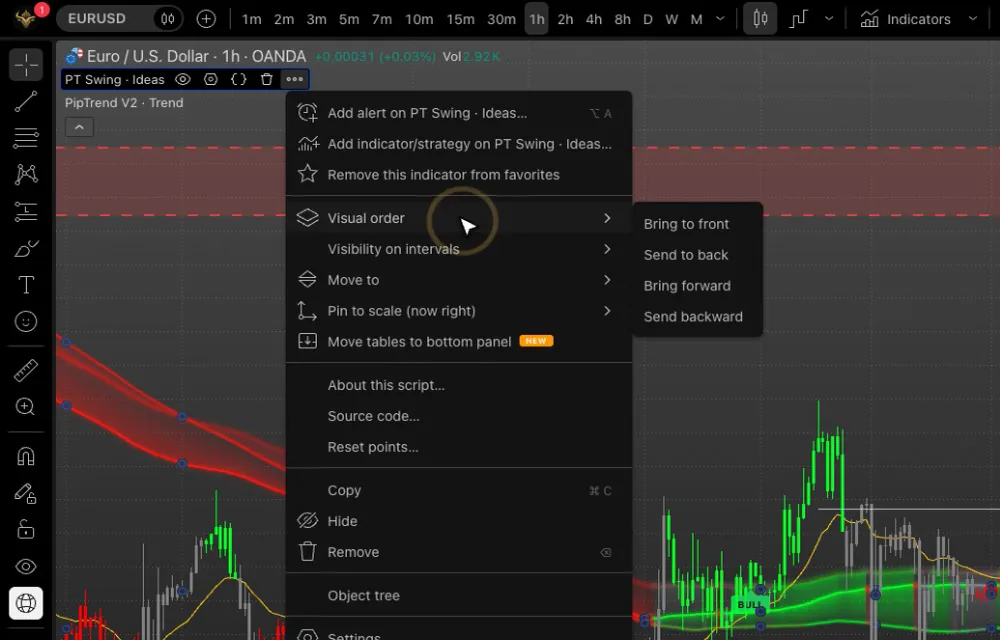Image resolution: width=1000 pixels, height=640 pixels.
Task: Select the brush drawing tool
Action: tap(26, 248)
